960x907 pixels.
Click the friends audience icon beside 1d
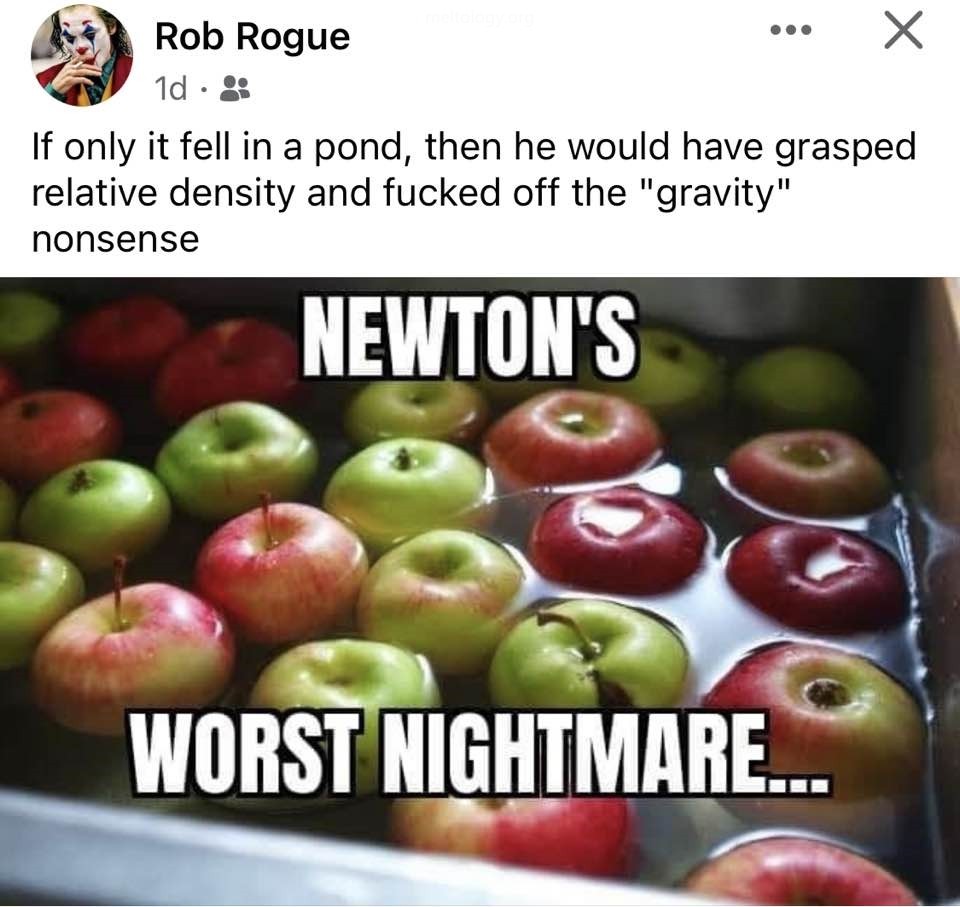point(234,89)
